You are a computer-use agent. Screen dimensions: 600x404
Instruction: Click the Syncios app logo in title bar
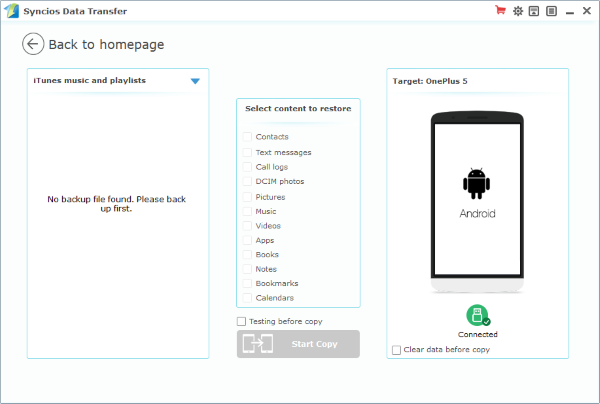10,10
